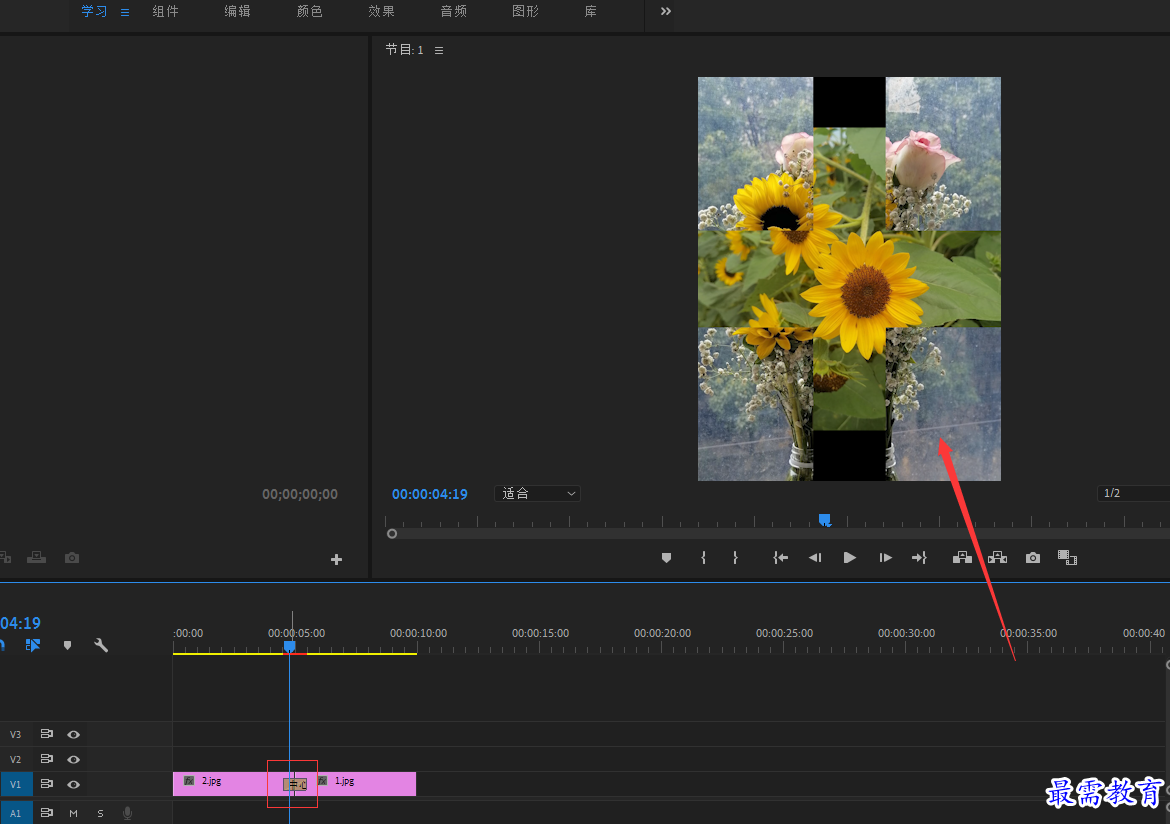The image size is (1170, 824).
Task: Click the fx badge on 2.jpg
Action: tap(189, 781)
